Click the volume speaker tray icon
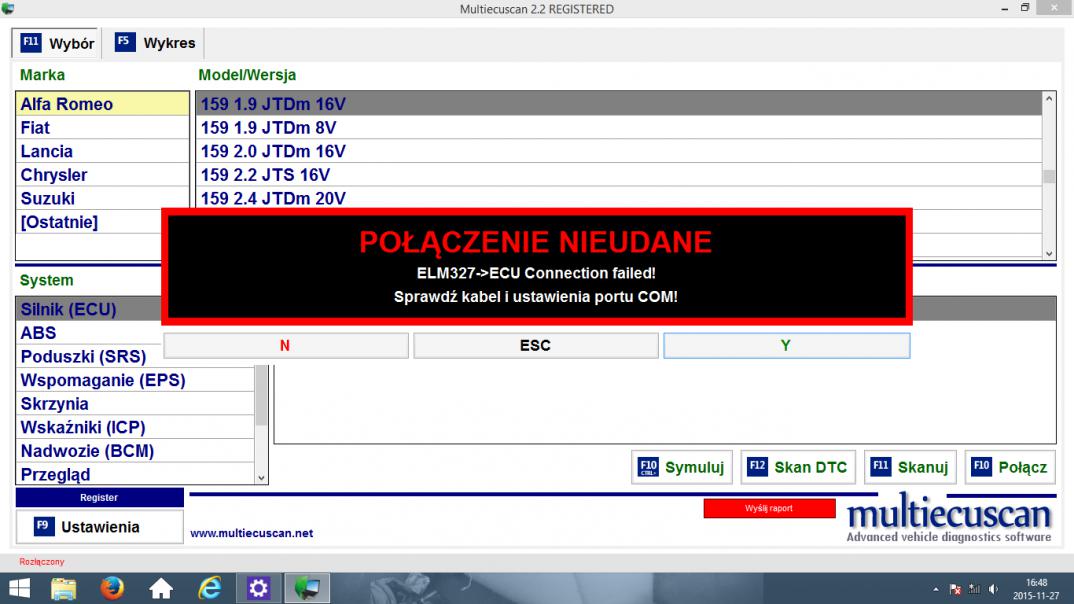The width and height of the screenshot is (1074, 604). (993, 589)
